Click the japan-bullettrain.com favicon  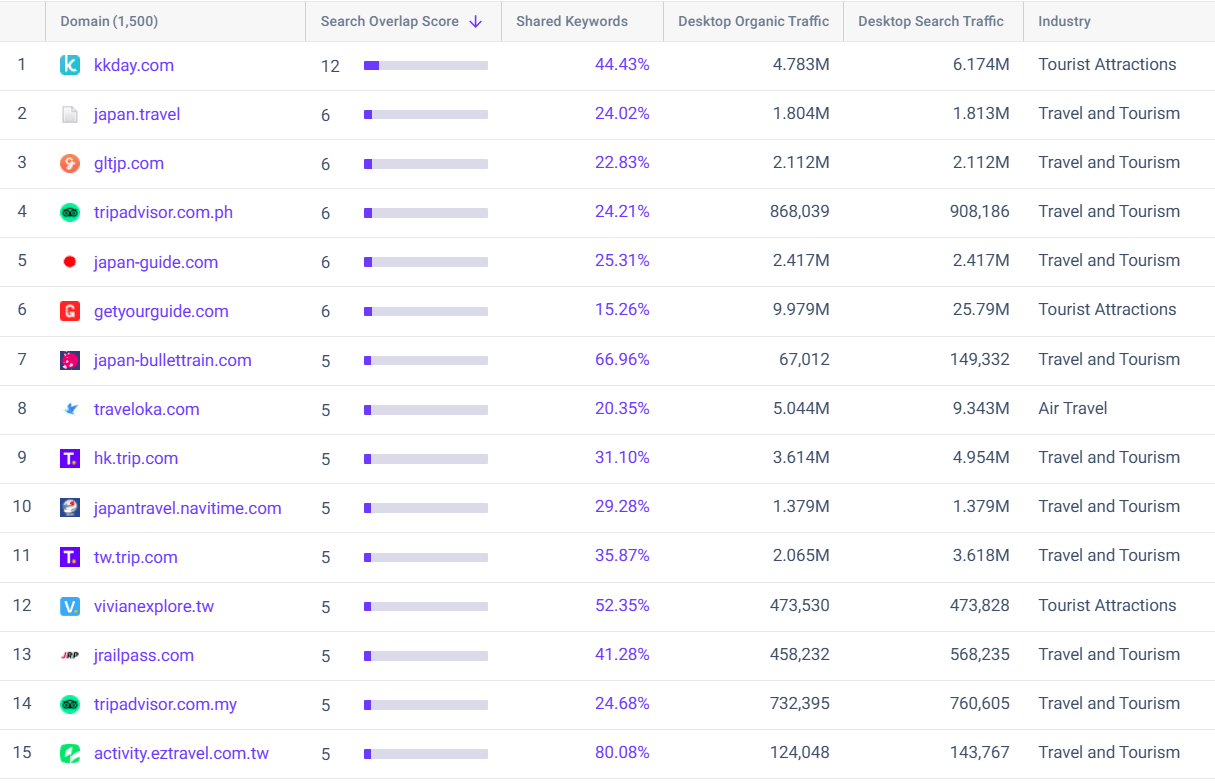pos(70,360)
